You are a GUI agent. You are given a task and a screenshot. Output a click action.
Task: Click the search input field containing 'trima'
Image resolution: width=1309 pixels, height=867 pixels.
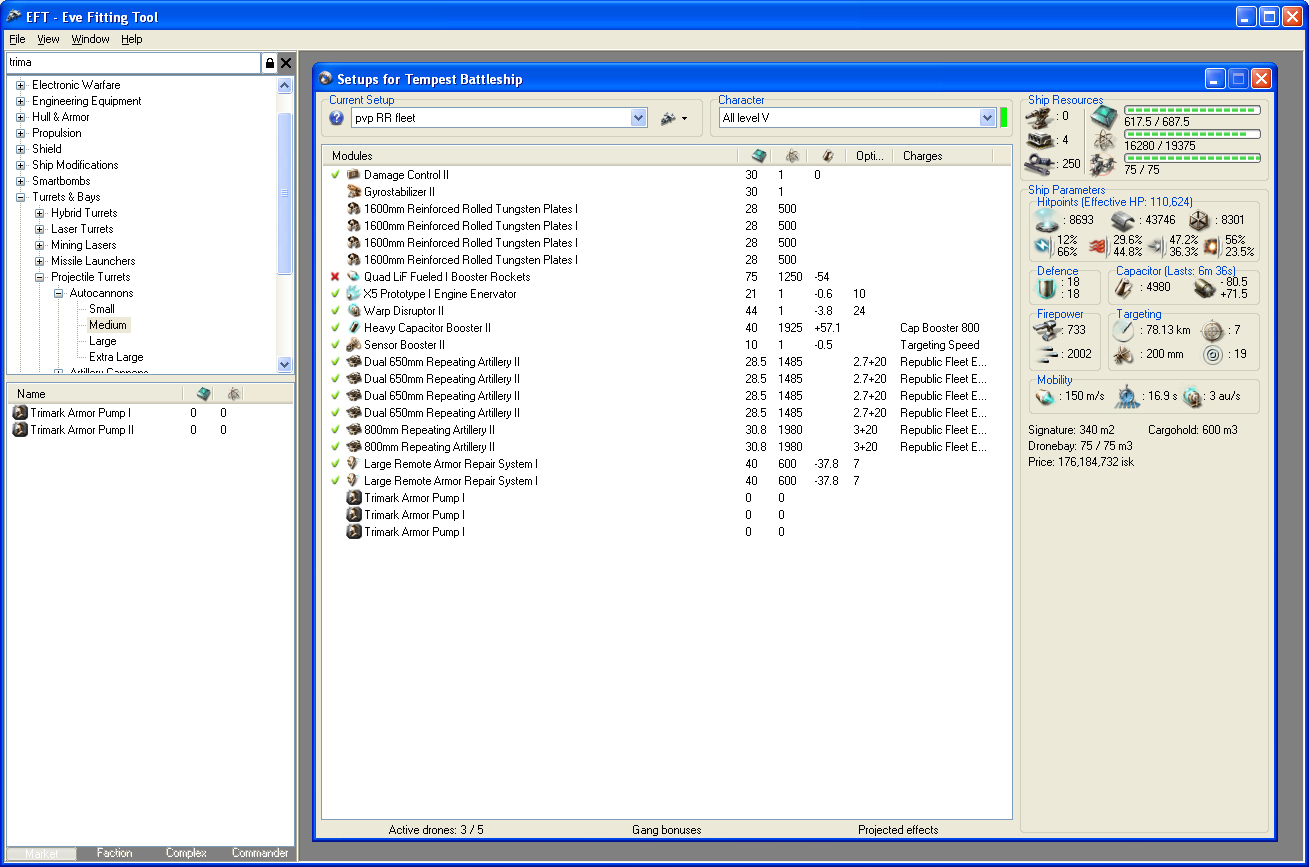pyautogui.click(x=132, y=63)
